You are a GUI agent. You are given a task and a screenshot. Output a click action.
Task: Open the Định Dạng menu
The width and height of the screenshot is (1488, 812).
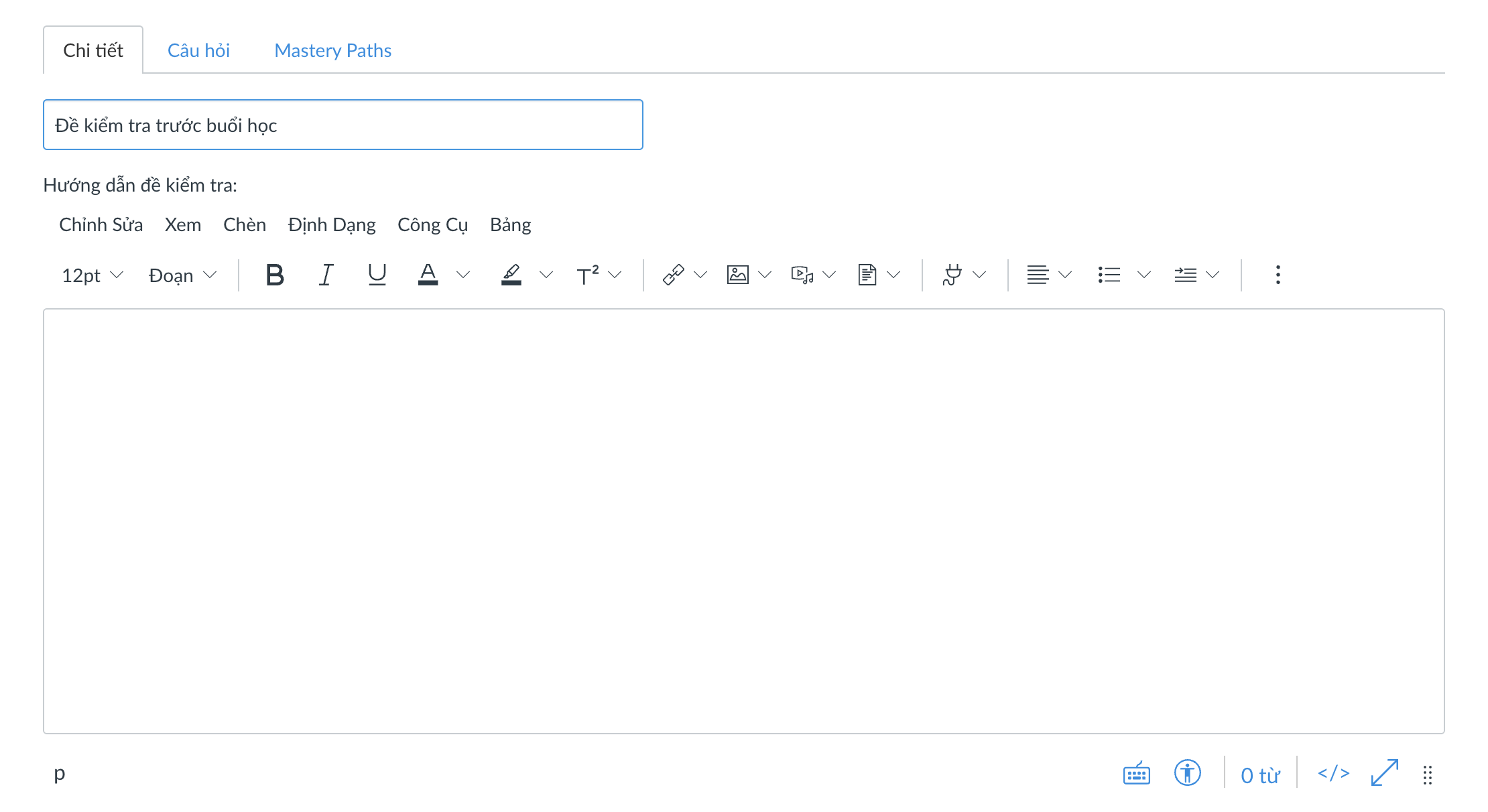pyautogui.click(x=331, y=225)
